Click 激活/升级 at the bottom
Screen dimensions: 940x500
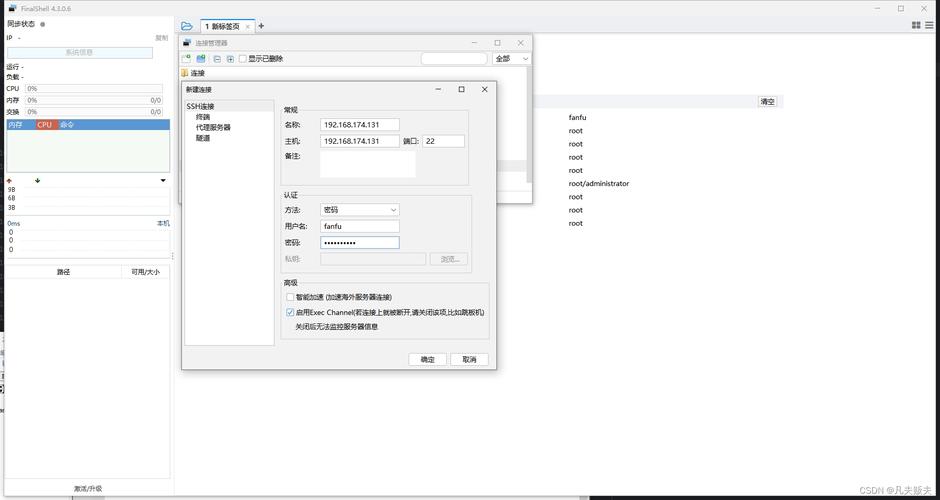(x=88, y=489)
